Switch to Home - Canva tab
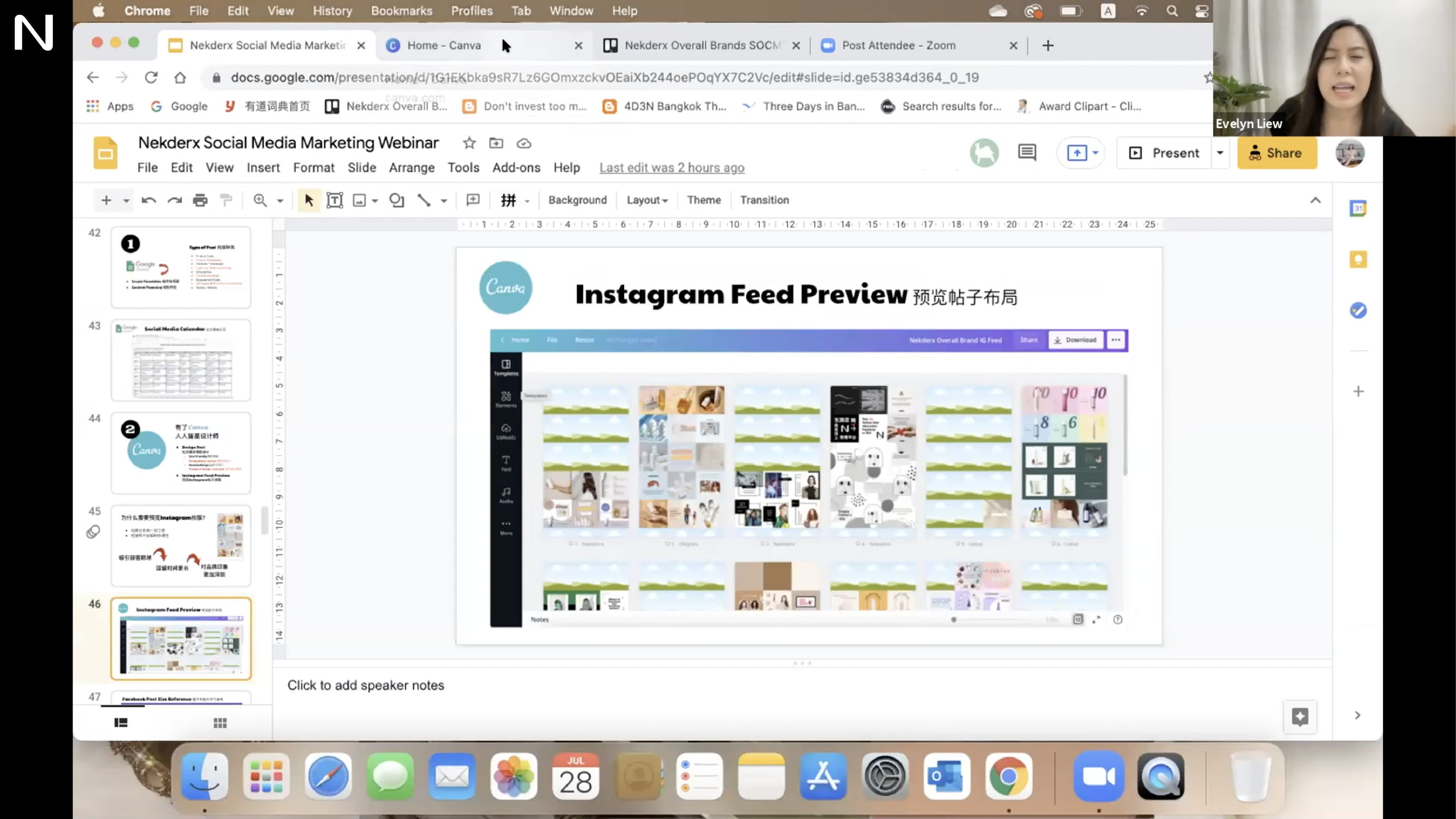This screenshot has height=819, width=1456. (483, 45)
